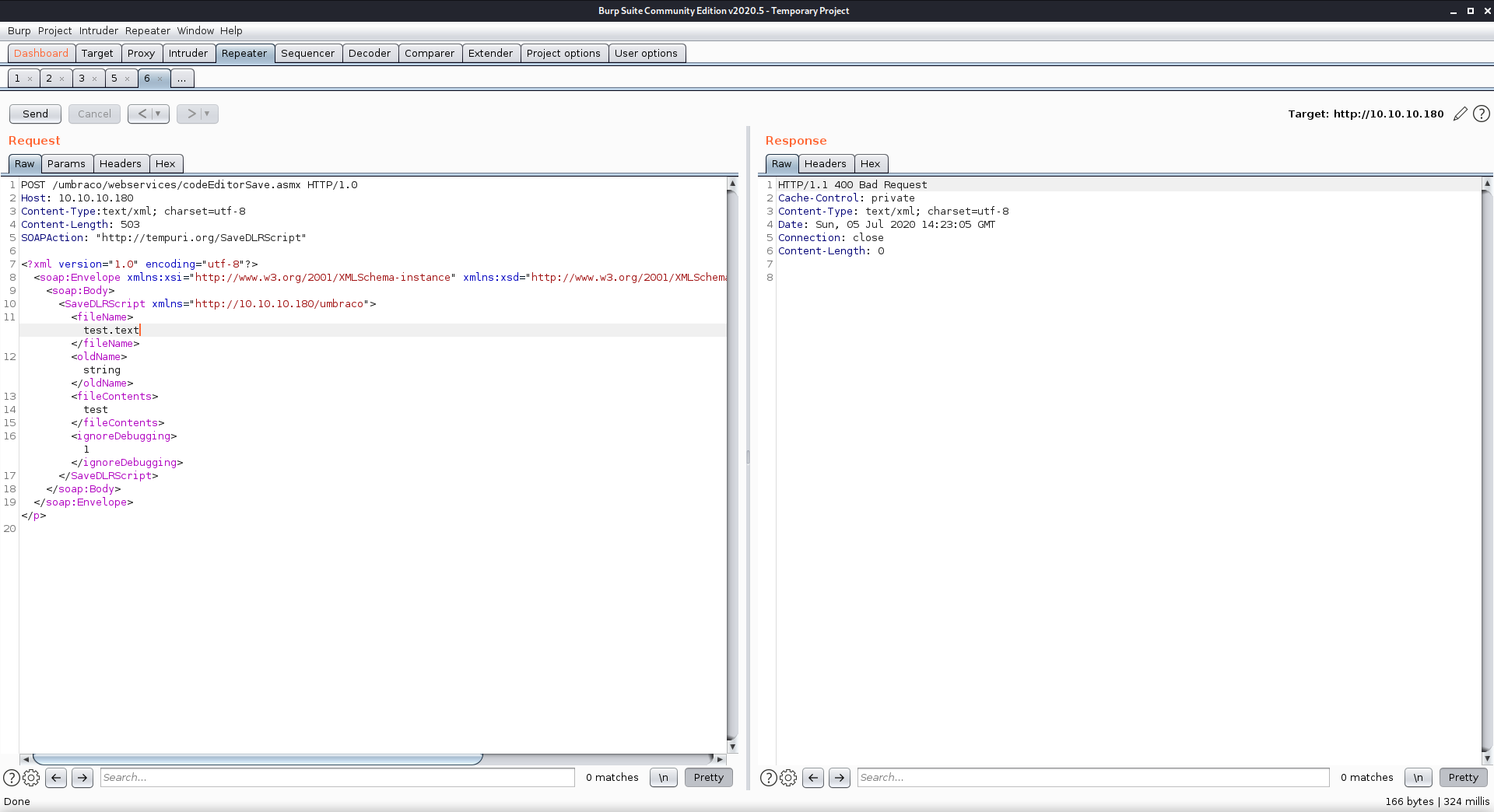The height and width of the screenshot is (812, 1494).
Task: Toggle Pretty formatting in response panel
Action: coord(1463,778)
